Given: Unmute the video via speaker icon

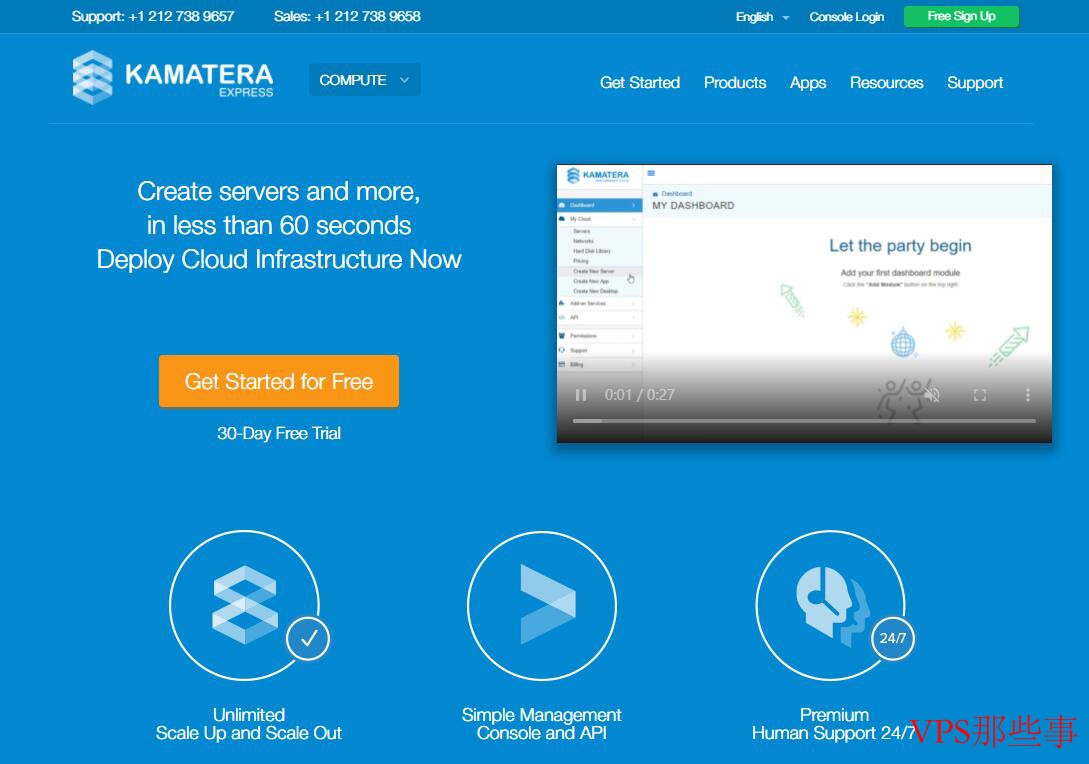Looking at the screenshot, I should (x=931, y=395).
